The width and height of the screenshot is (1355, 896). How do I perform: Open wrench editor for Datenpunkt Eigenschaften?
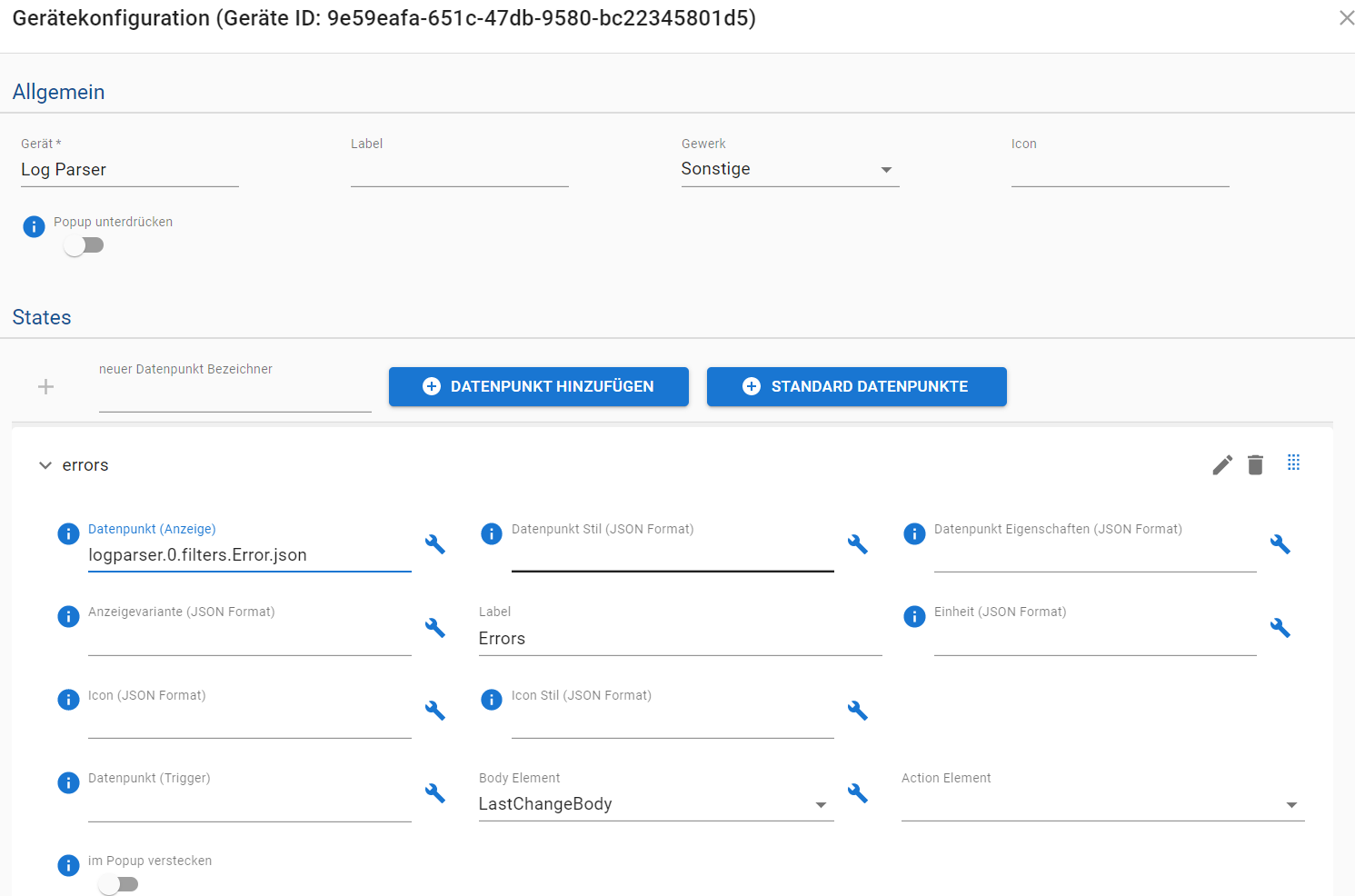coord(1280,544)
